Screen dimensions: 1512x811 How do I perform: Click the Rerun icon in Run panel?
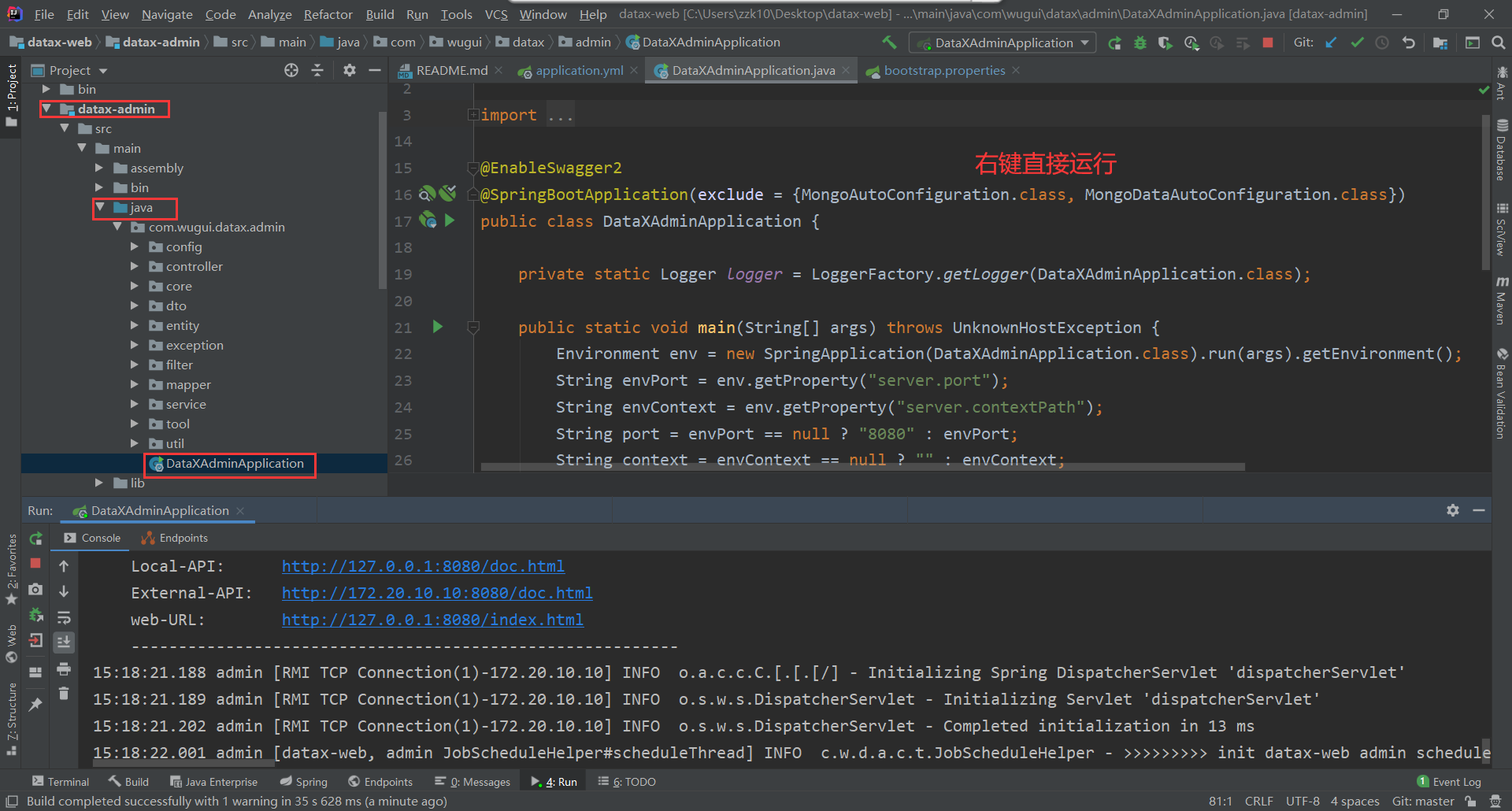pyautogui.click(x=36, y=539)
